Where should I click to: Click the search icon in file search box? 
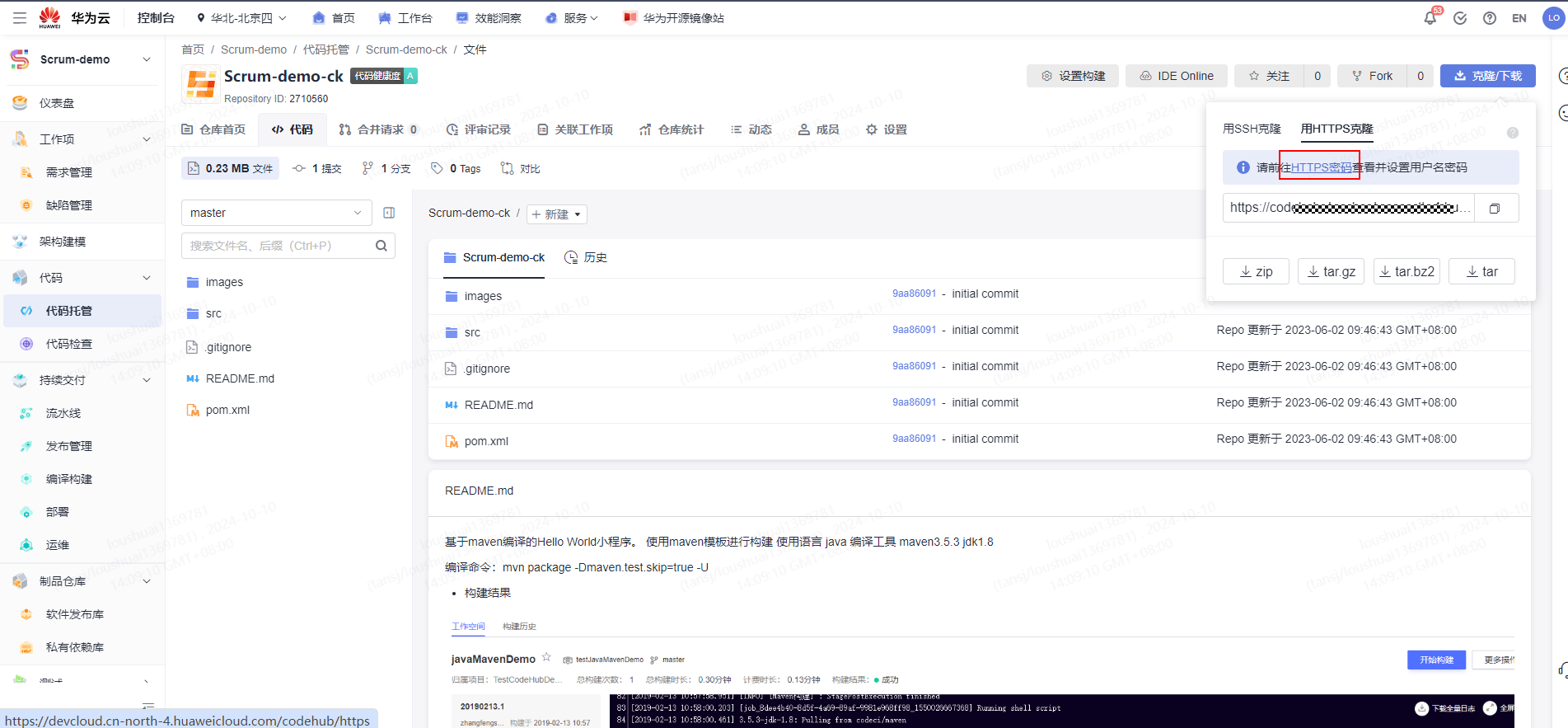[x=381, y=246]
